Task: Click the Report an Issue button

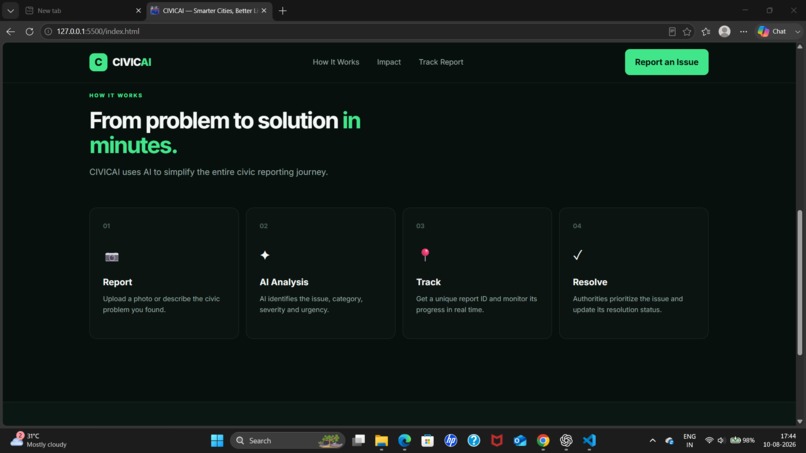Action: click(x=666, y=62)
